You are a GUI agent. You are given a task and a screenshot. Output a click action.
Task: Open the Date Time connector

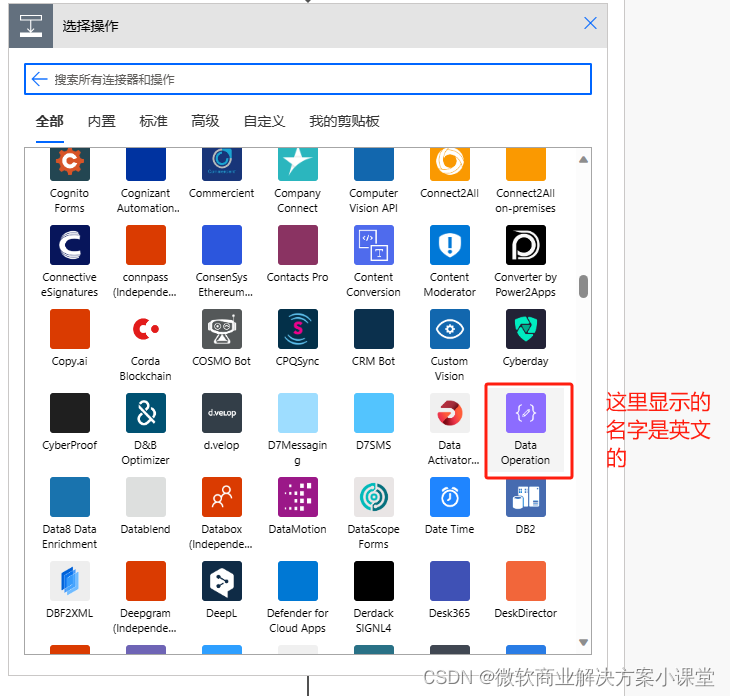(450, 497)
